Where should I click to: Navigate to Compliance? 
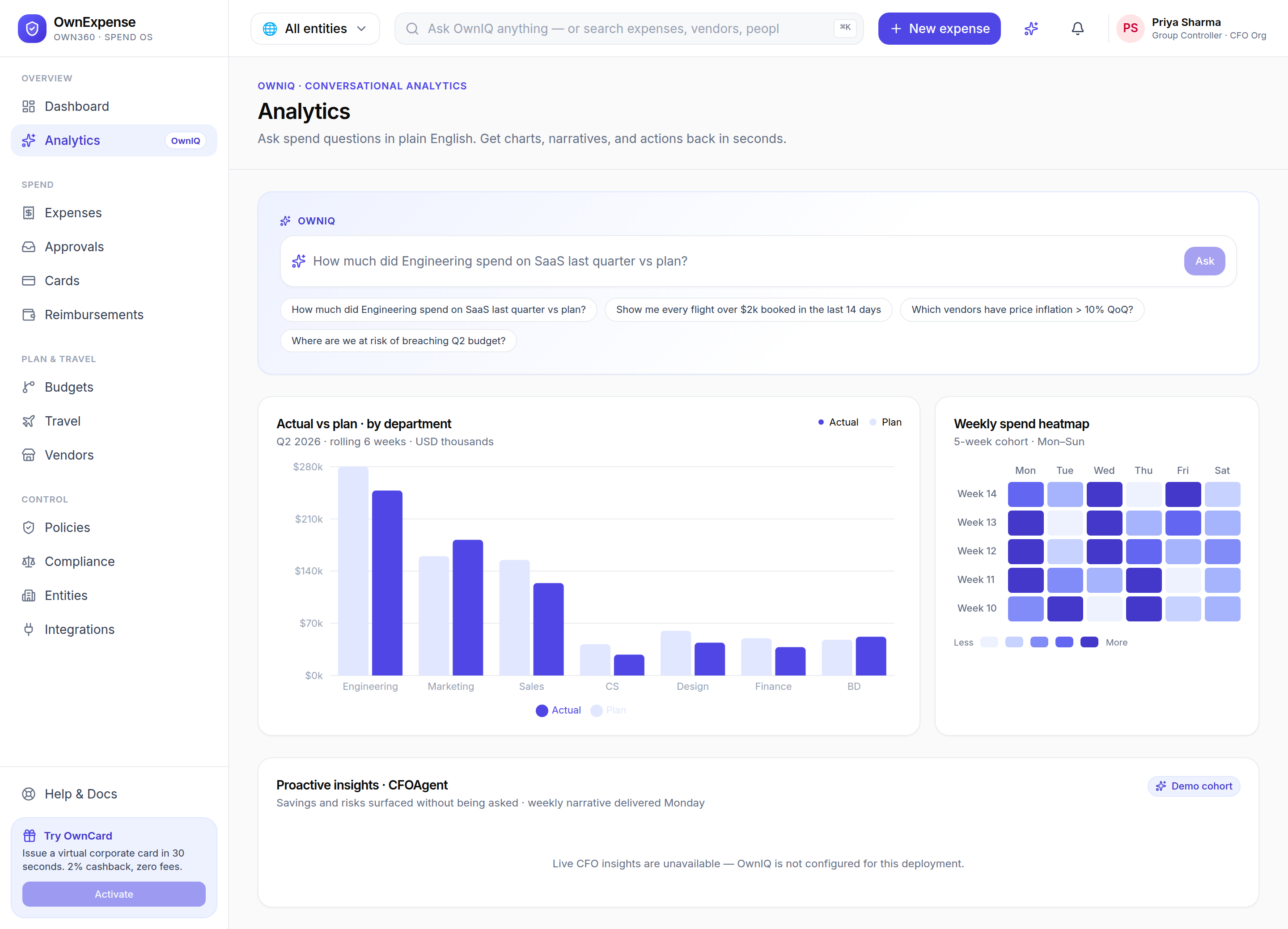pos(114,562)
